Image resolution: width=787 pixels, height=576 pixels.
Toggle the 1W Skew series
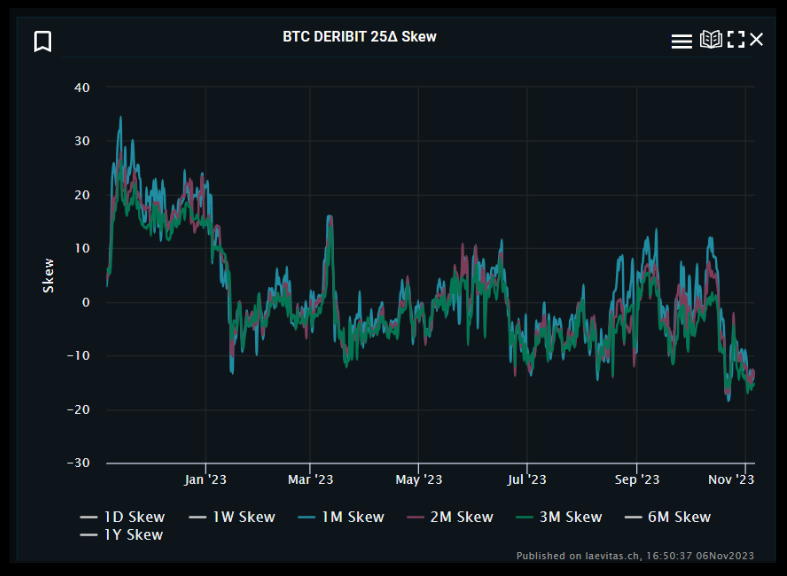[232, 517]
